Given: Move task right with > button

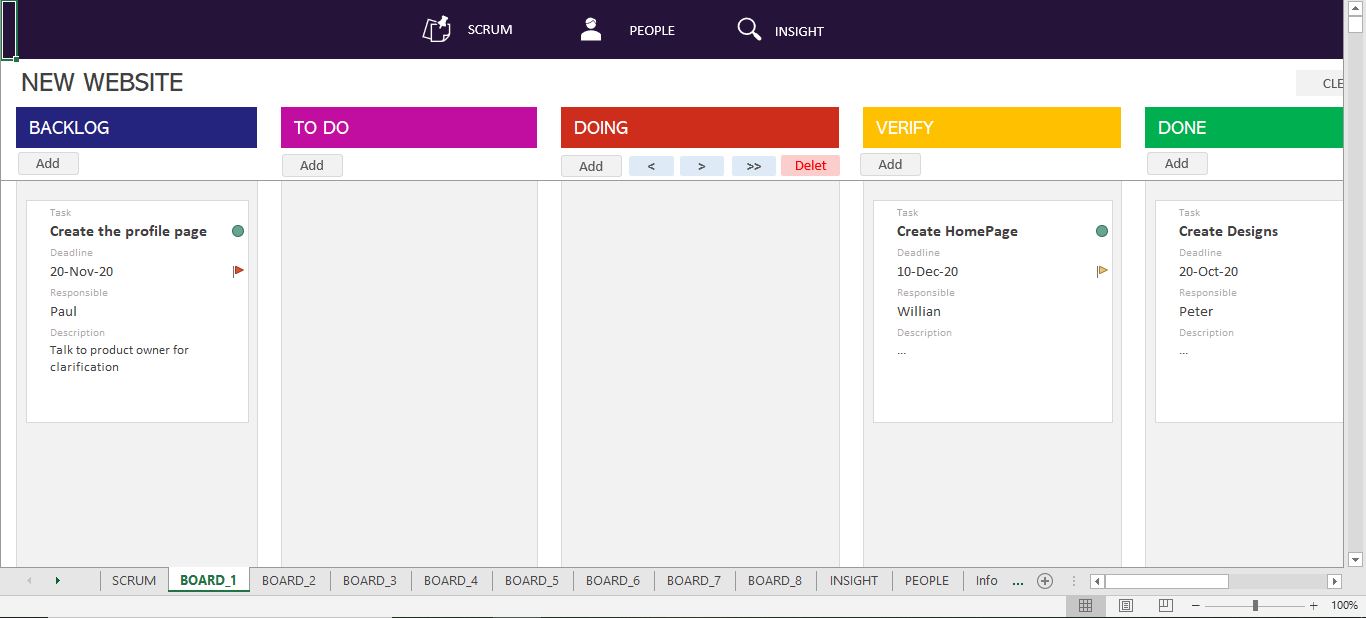Looking at the screenshot, I should point(702,166).
